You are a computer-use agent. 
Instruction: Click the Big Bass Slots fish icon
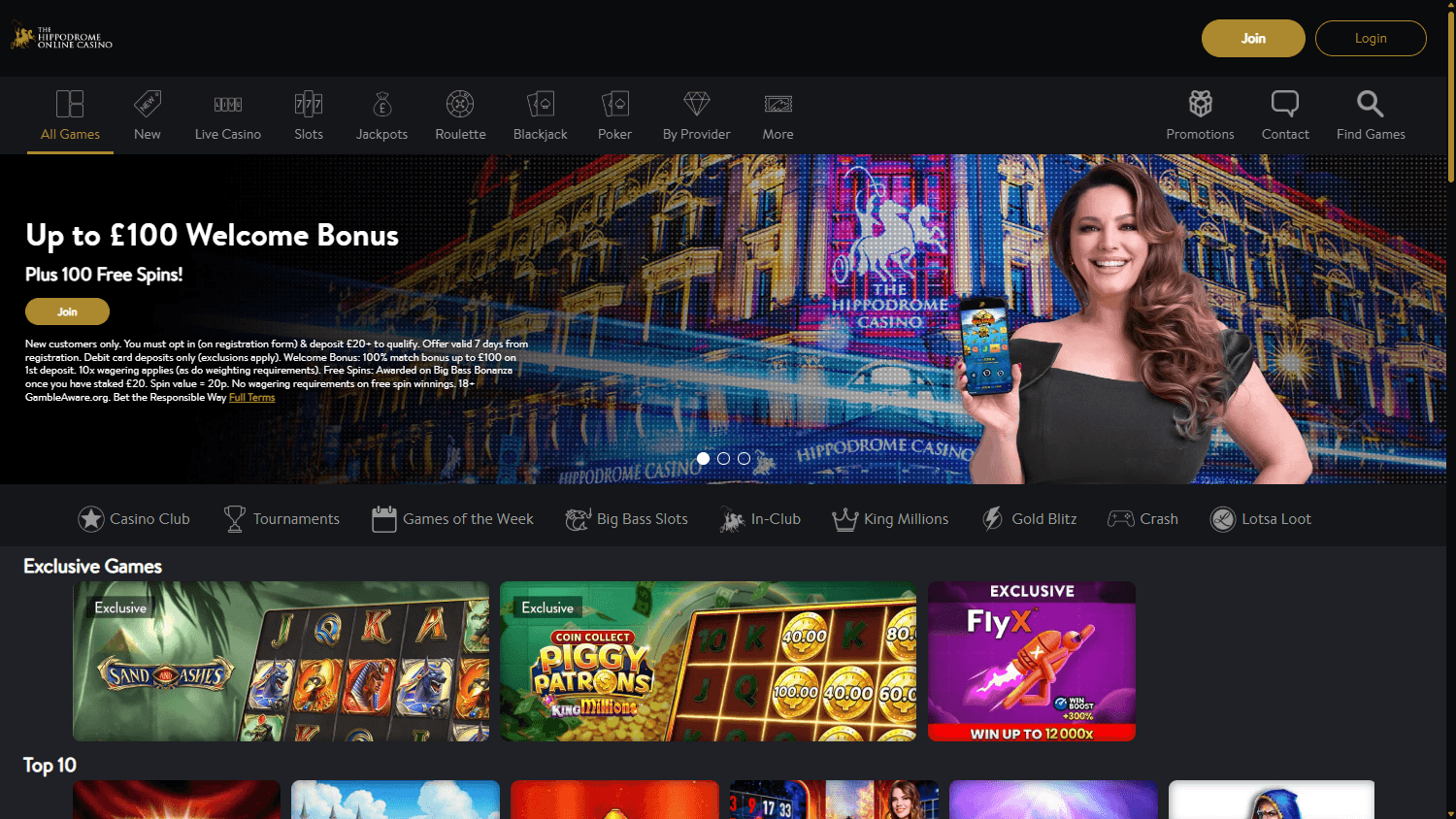579,519
